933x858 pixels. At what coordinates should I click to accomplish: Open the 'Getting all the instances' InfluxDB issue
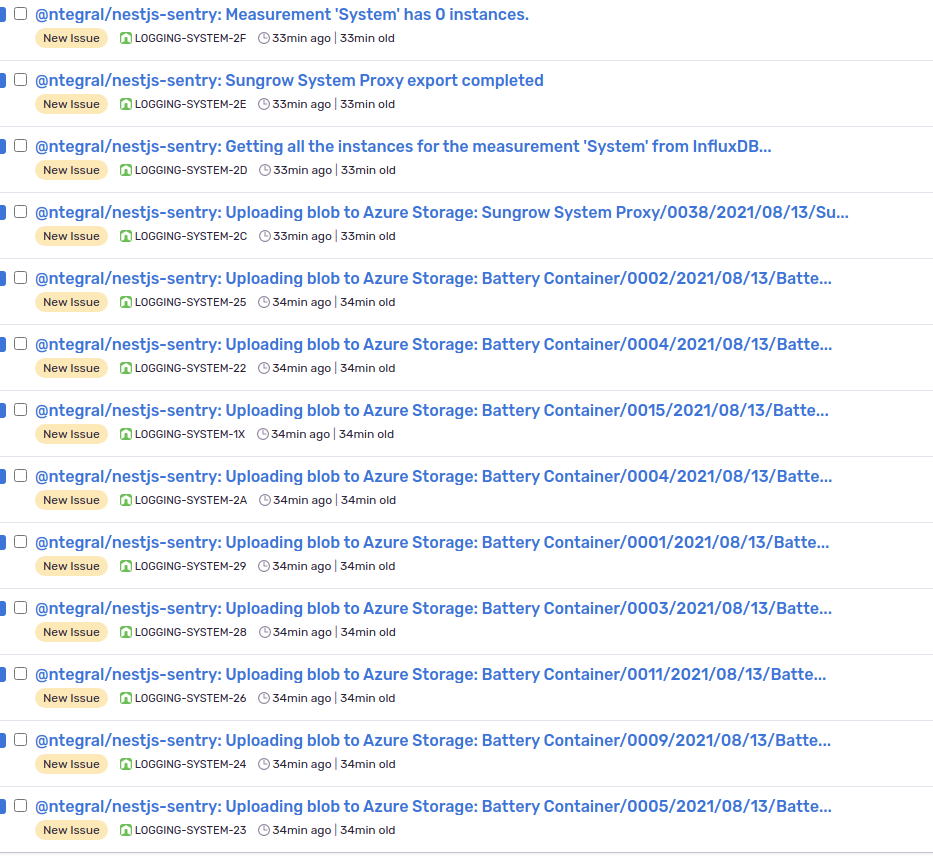(x=403, y=146)
